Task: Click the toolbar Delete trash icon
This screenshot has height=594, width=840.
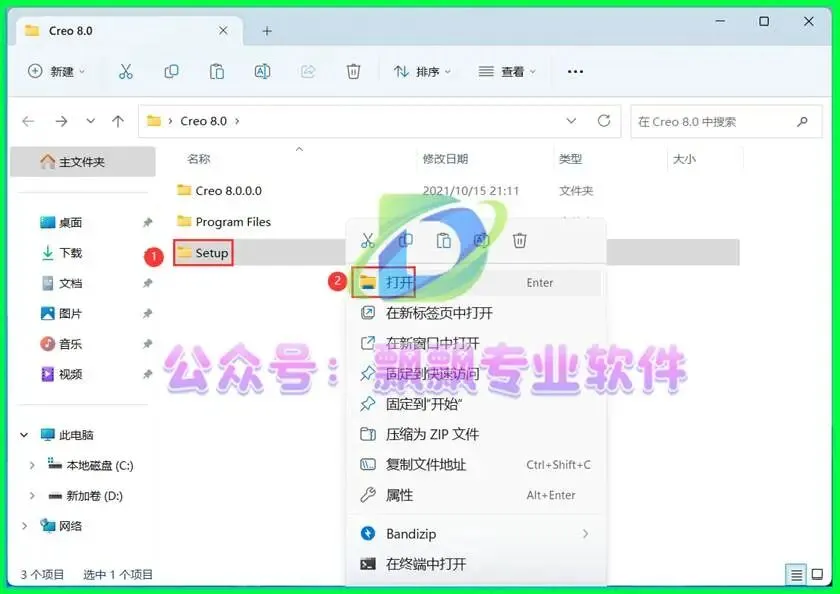Action: point(353,71)
